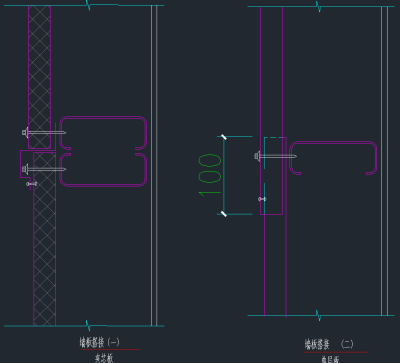Select the upper C-purlin in left detail
This screenshot has width=400, height=363.
[103, 133]
